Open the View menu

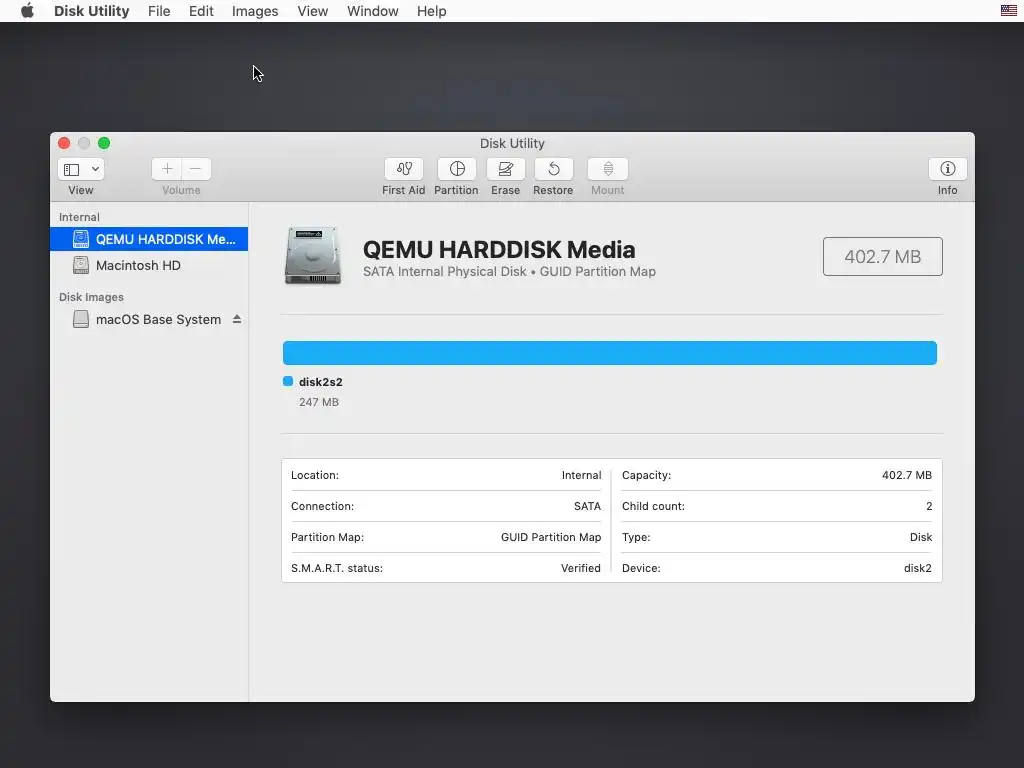pyautogui.click(x=313, y=11)
